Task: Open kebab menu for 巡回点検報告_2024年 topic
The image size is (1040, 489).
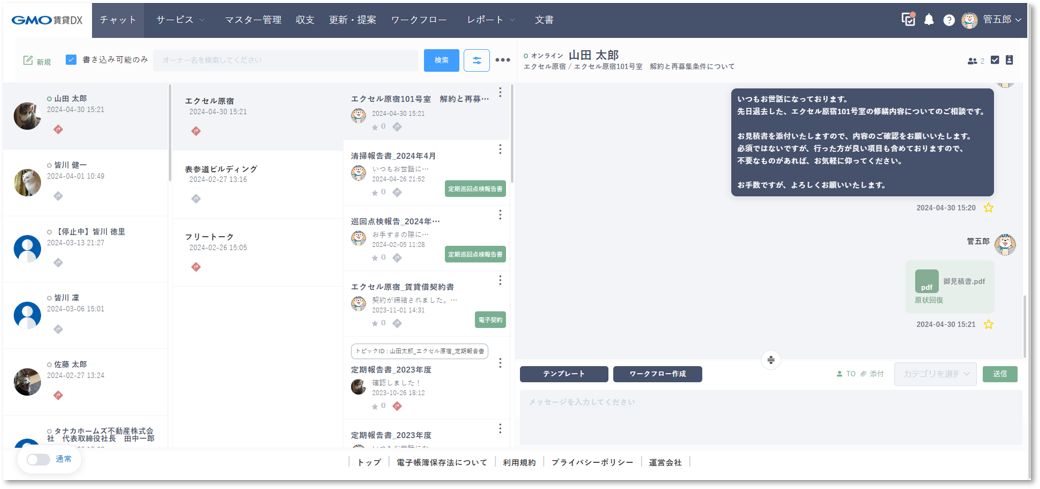Action: 500,215
